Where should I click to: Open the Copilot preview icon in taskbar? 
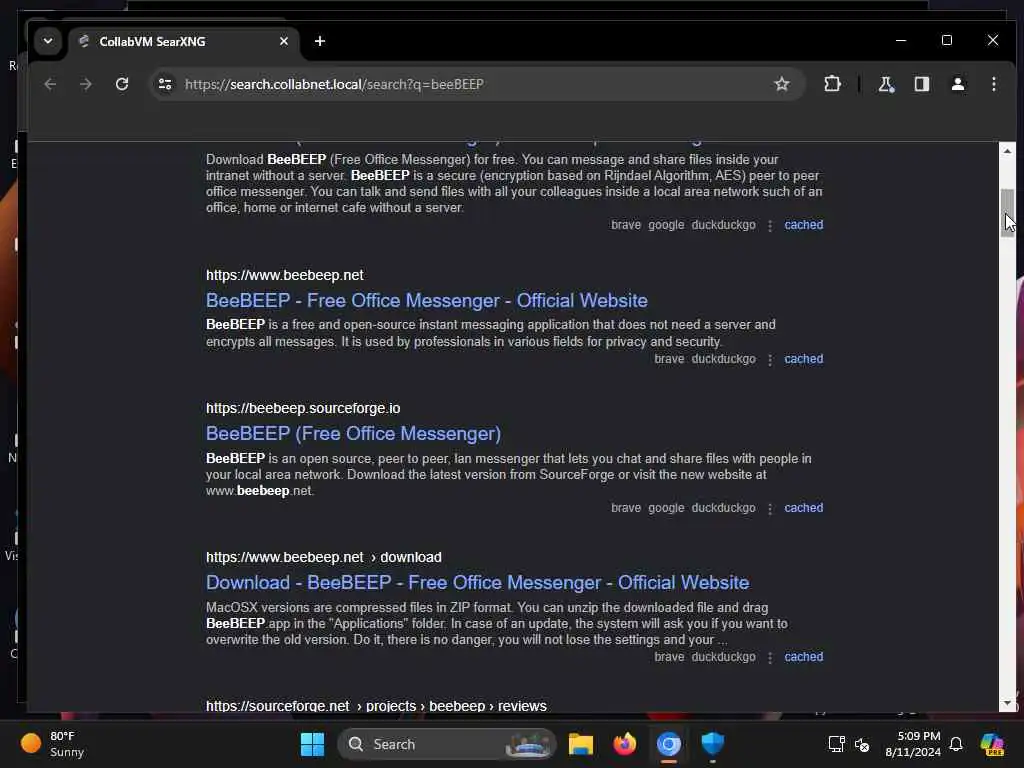pyautogui.click(x=992, y=744)
